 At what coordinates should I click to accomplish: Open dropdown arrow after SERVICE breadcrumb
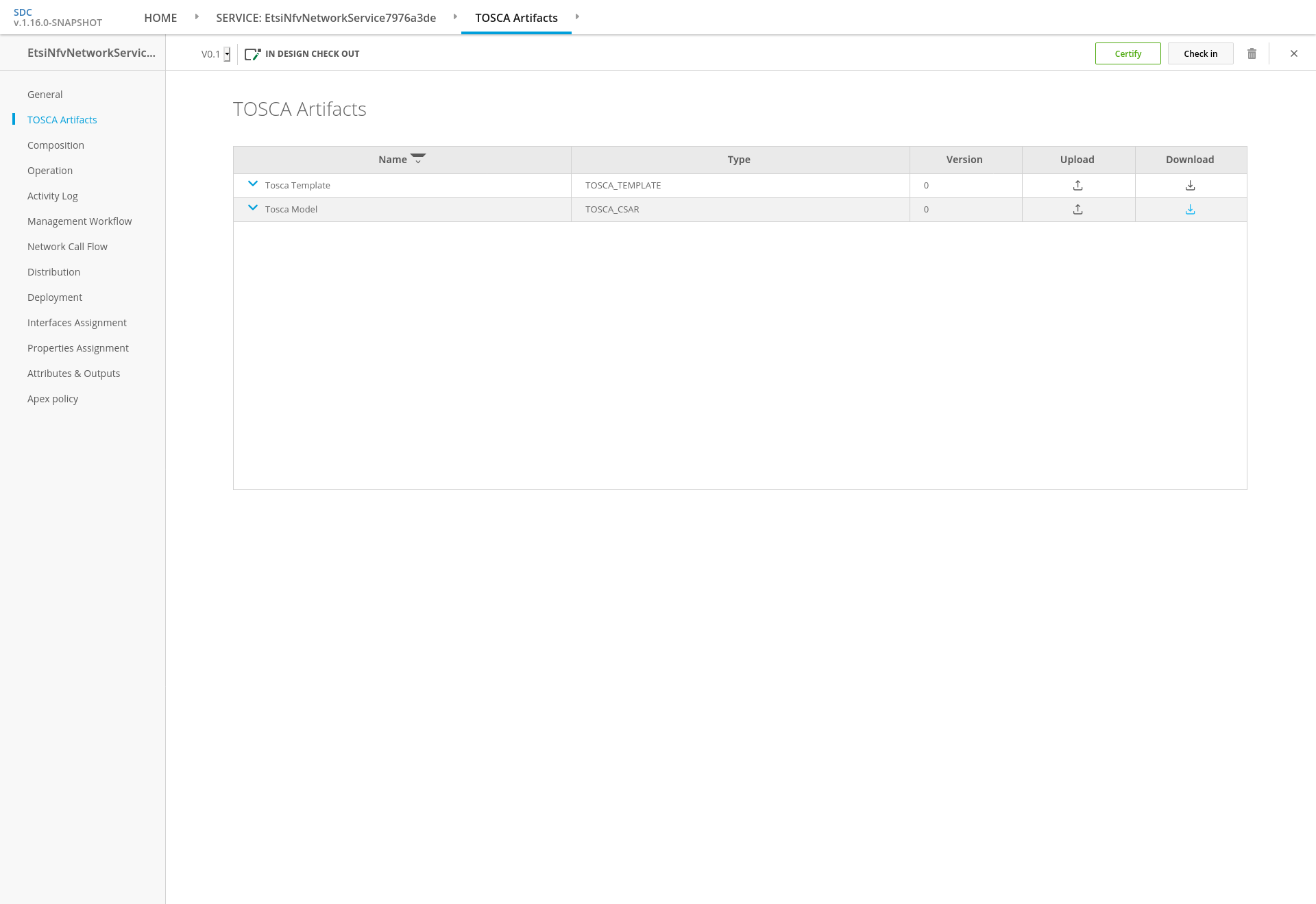point(455,16)
